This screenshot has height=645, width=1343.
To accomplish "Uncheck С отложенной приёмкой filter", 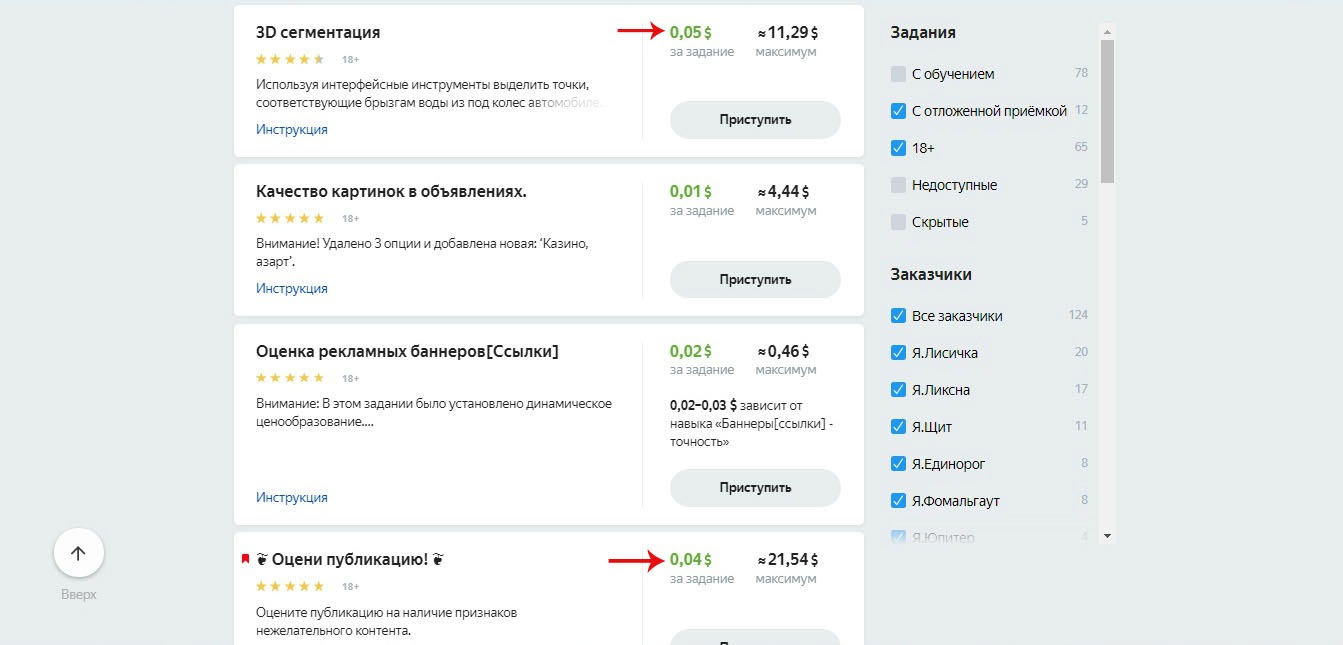I will 898,111.
